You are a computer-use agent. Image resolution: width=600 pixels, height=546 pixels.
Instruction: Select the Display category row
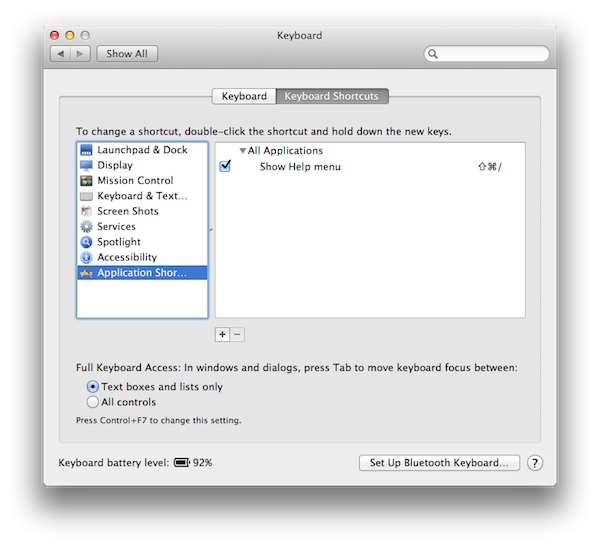pyautogui.click(x=142, y=165)
